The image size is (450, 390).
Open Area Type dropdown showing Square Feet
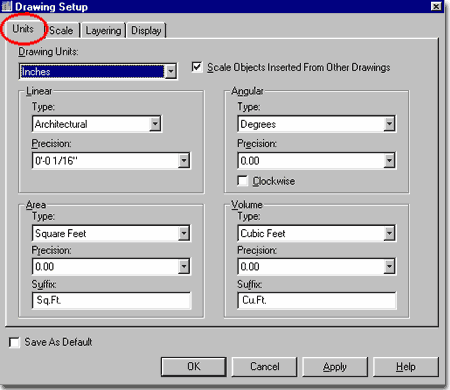[111, 233]
